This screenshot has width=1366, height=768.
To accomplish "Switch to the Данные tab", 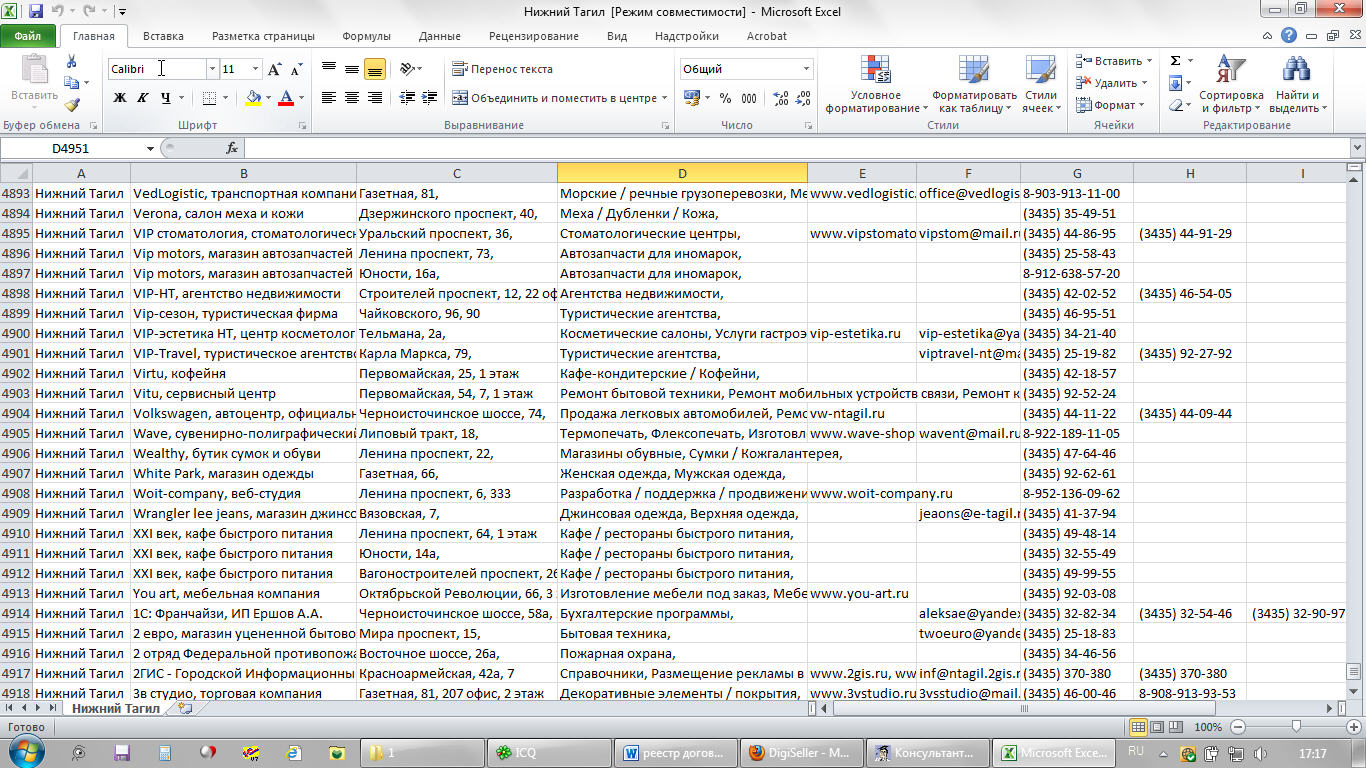I will click(440, 36).
